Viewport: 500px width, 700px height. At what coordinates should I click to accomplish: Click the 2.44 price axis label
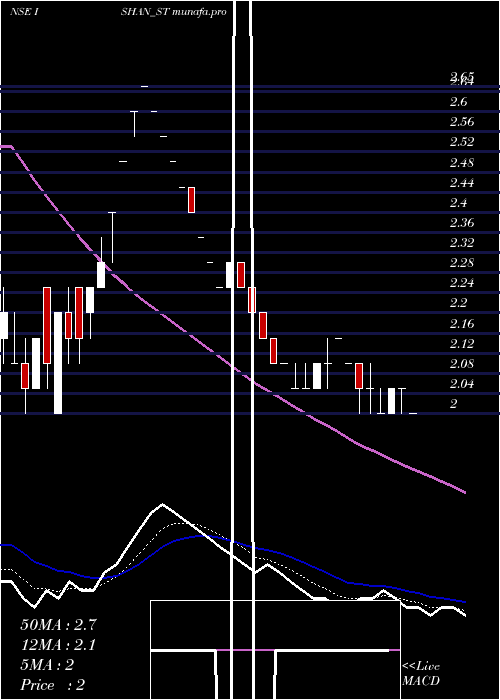(x=462, y=183)
